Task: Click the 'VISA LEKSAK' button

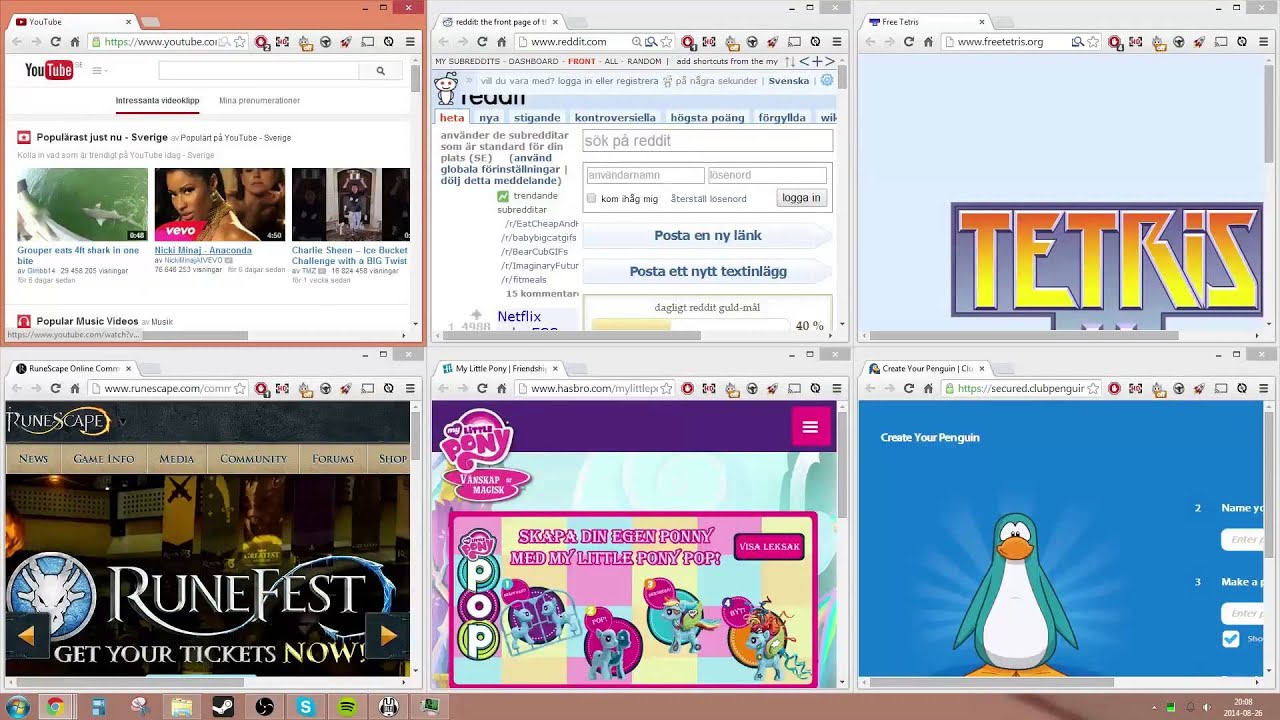Action: coord(768,546)
